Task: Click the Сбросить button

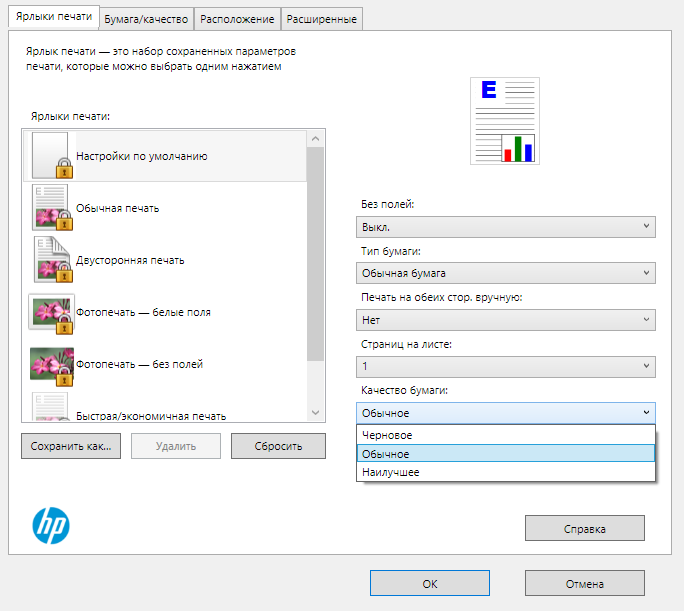Action: click(278, 446)
